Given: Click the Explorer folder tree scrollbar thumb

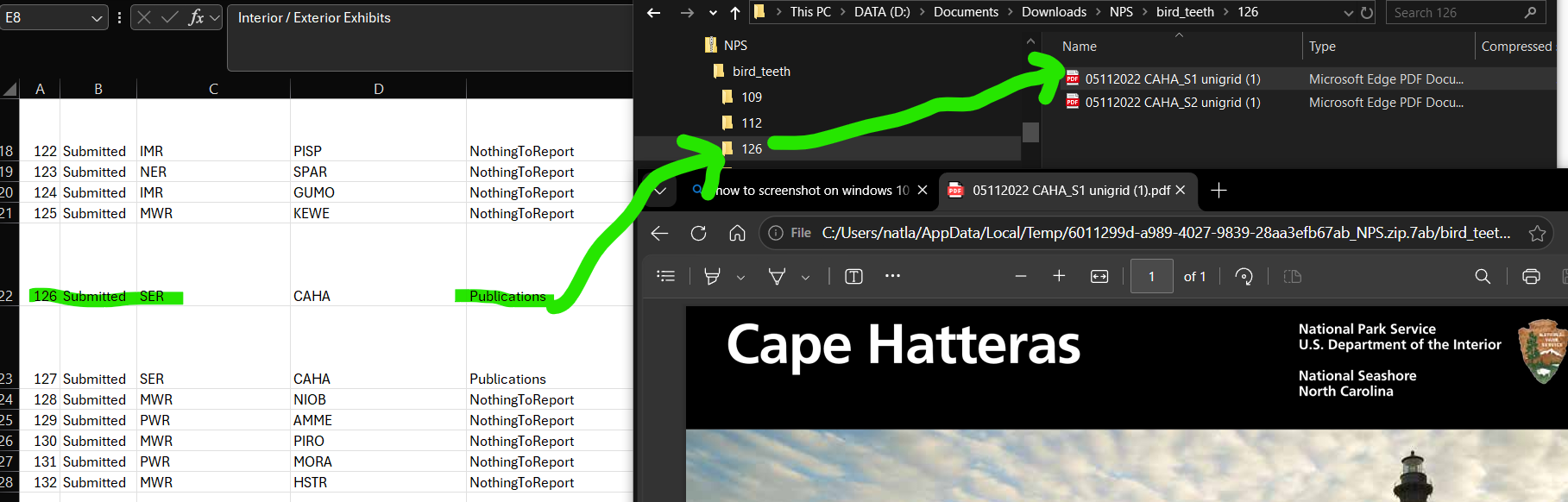Looking at the screenshot, I should [1030, 132].
